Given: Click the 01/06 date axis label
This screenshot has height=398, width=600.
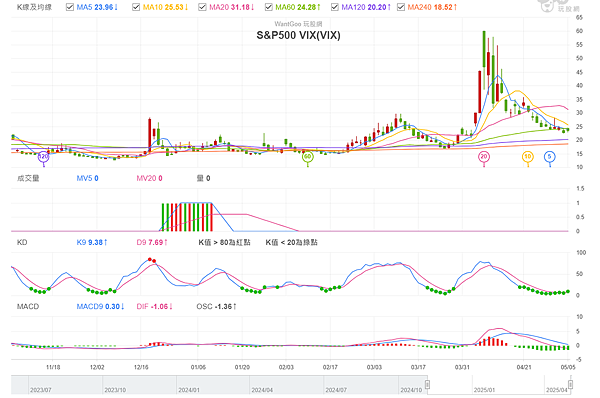Looking at the screenshot, I should pos(198,367).
